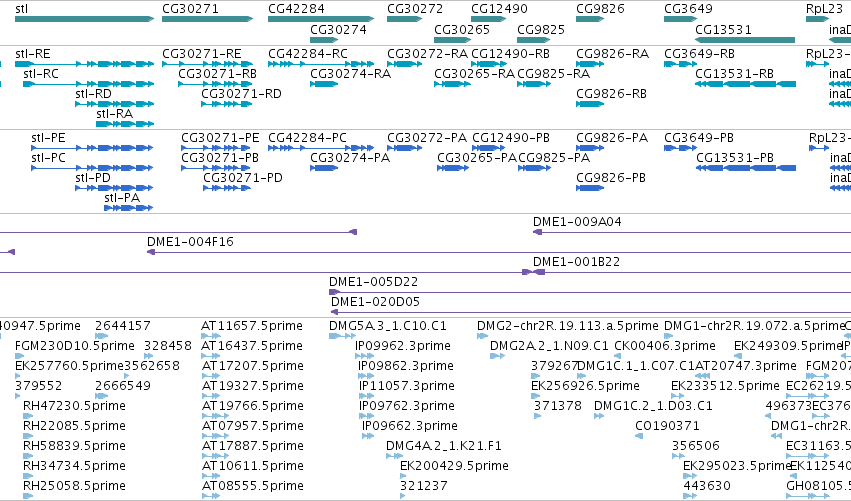Select transcript CG12490-RB
This screenshot has width=851, height=501.
(x=510, y=54)
